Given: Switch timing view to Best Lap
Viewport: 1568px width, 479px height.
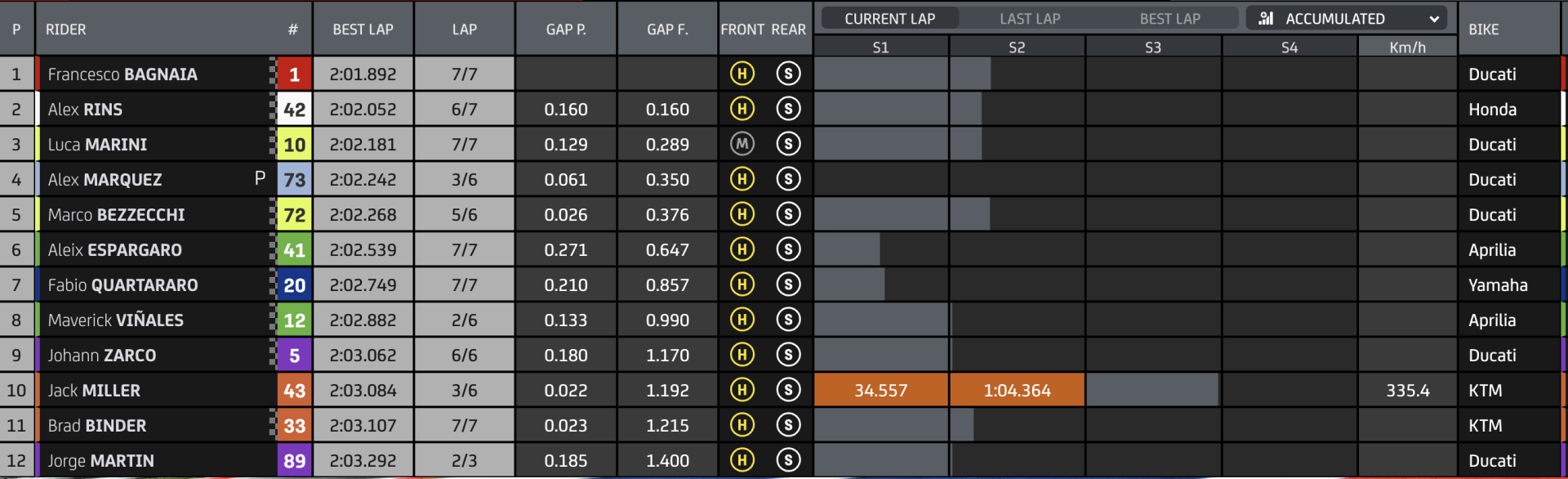Looking at the screenshot, I should [1169, 18].
